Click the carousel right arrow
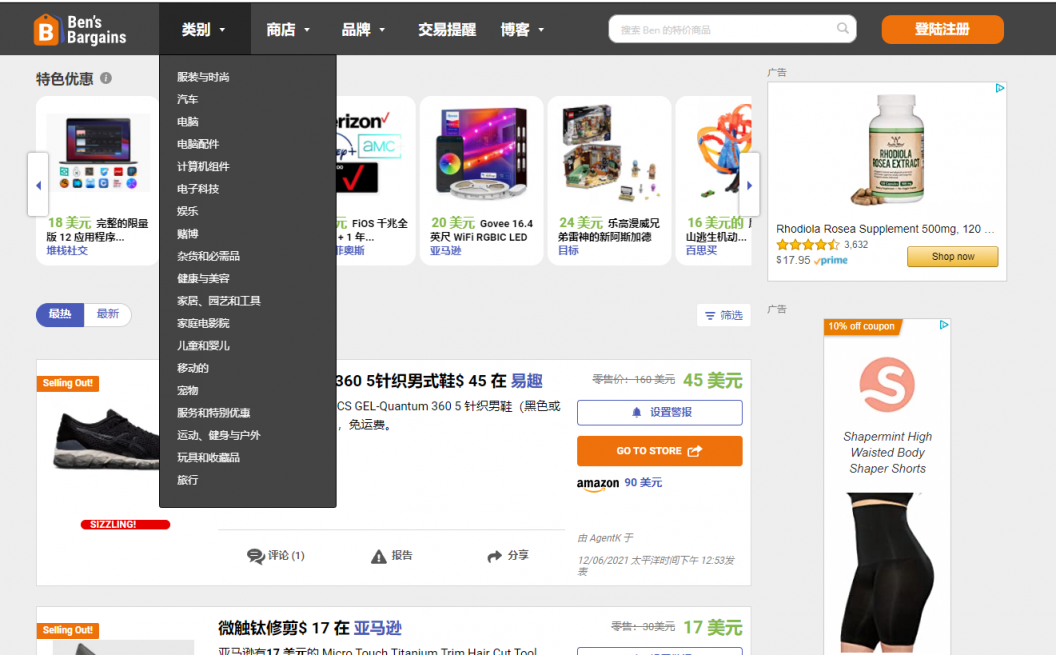The image size is (1056, 655). point(749,185)
